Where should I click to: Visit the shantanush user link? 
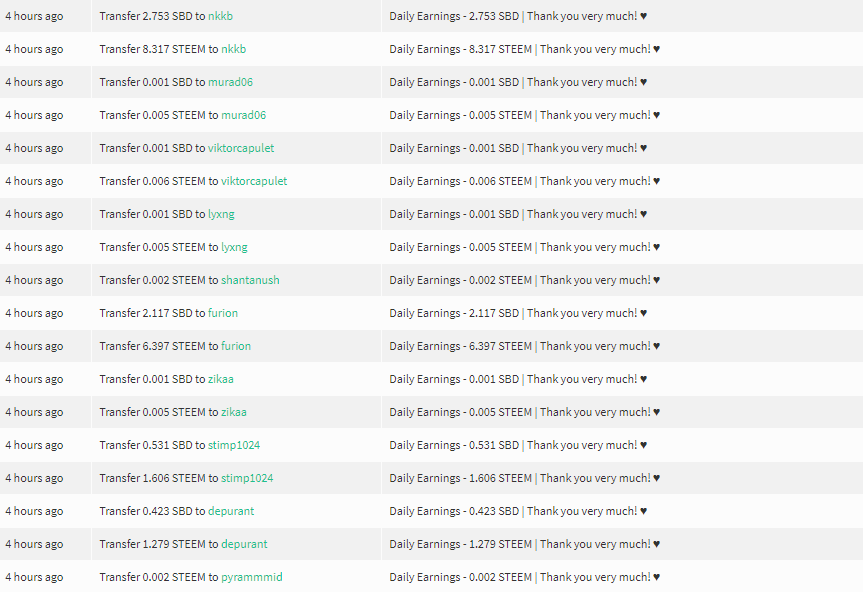(250, 280)
